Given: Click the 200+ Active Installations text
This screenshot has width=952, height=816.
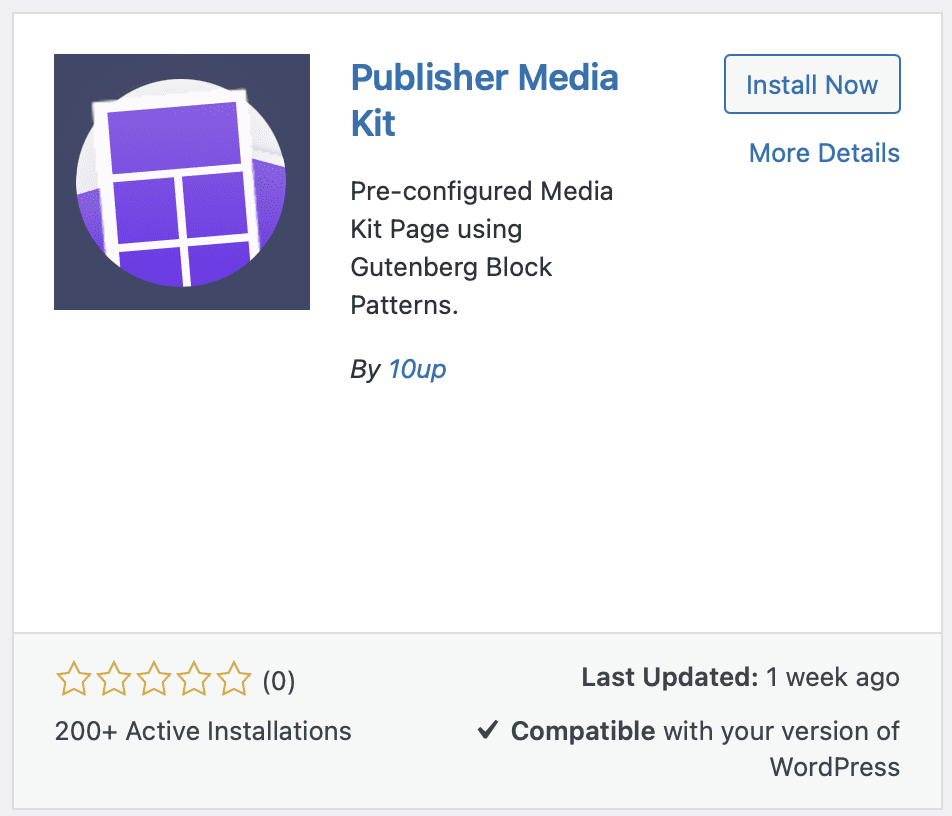Looking at the screenshot, I should [x=203, y=731].
